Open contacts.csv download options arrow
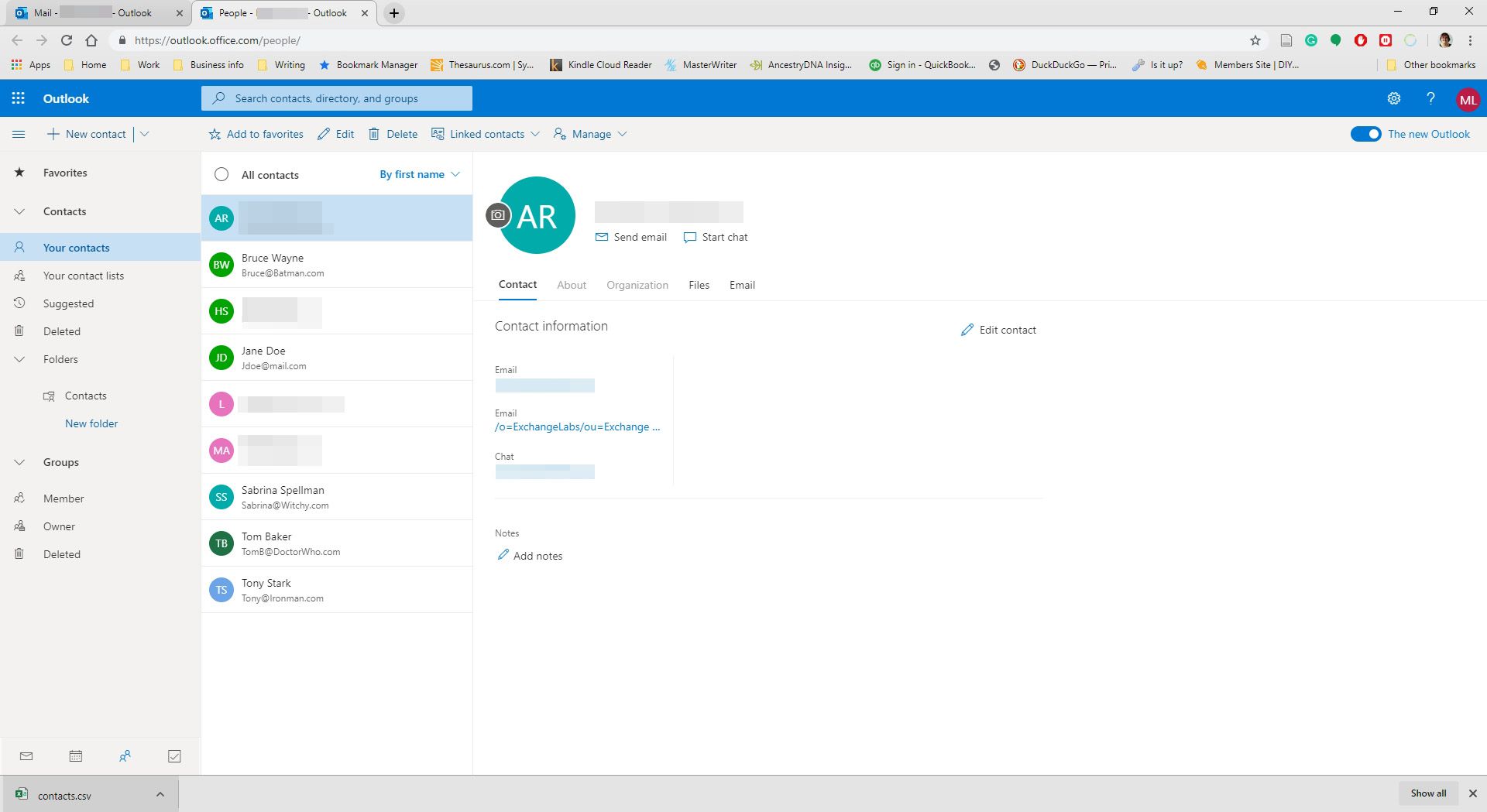 160,794
